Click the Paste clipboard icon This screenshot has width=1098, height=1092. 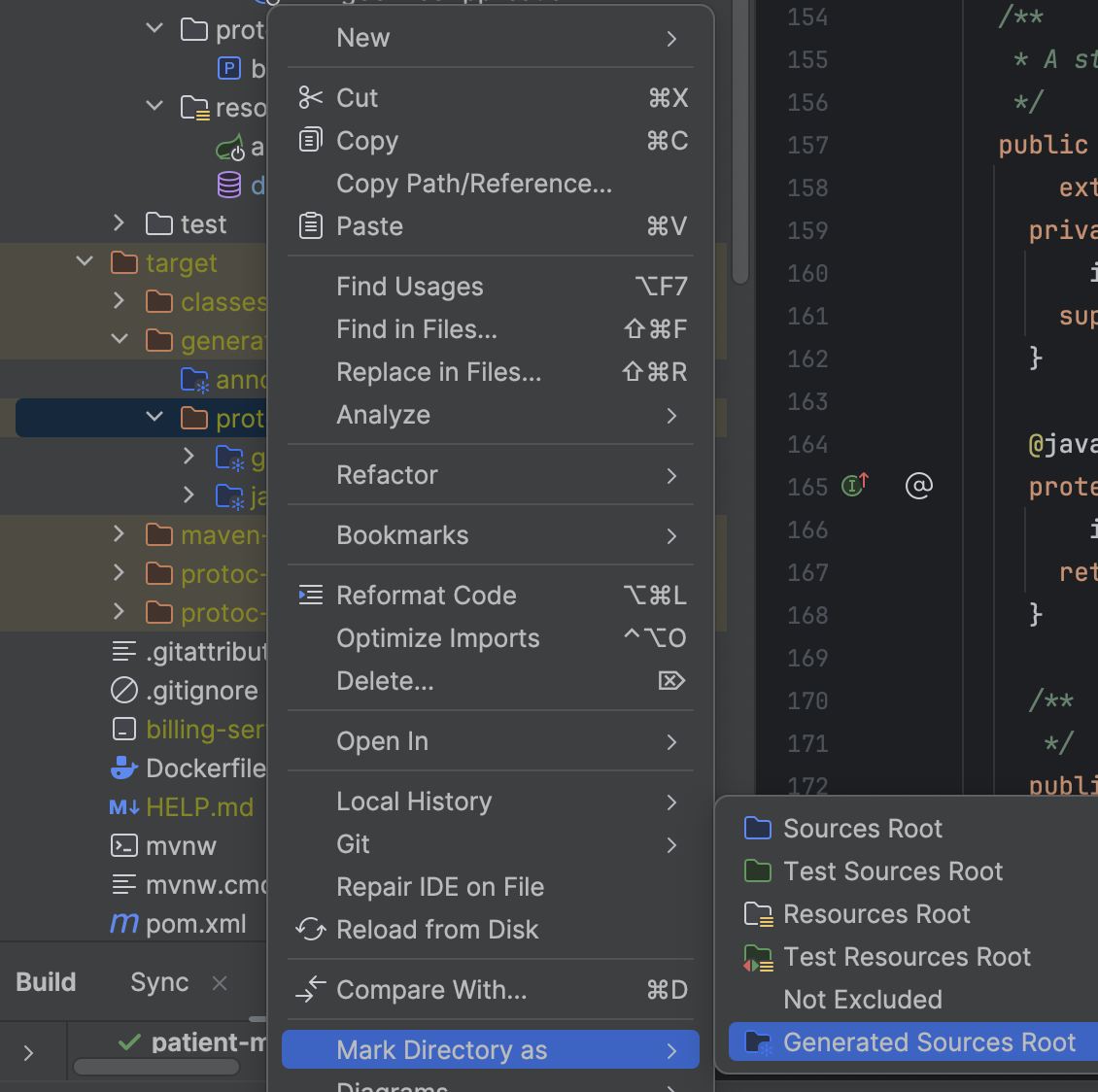point(310,226)
